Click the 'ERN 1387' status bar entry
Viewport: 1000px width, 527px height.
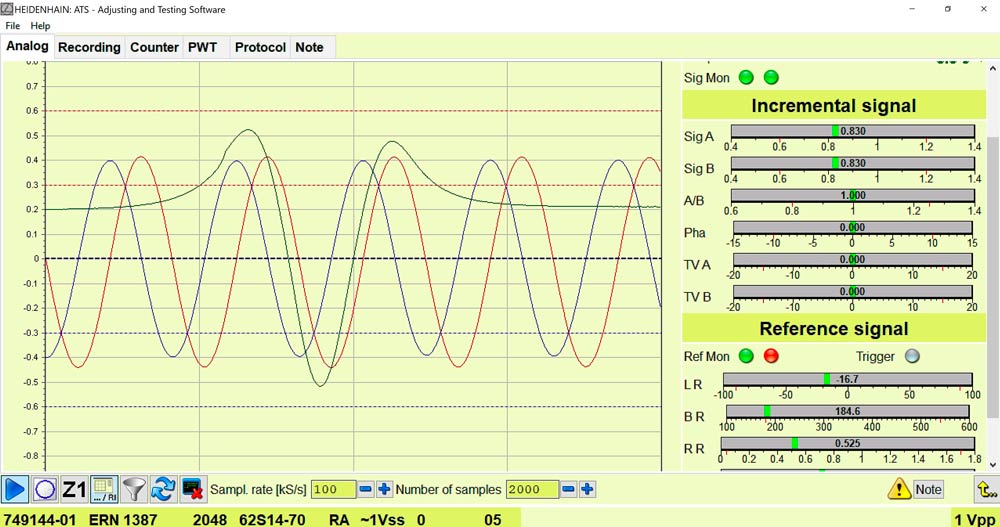123,519
